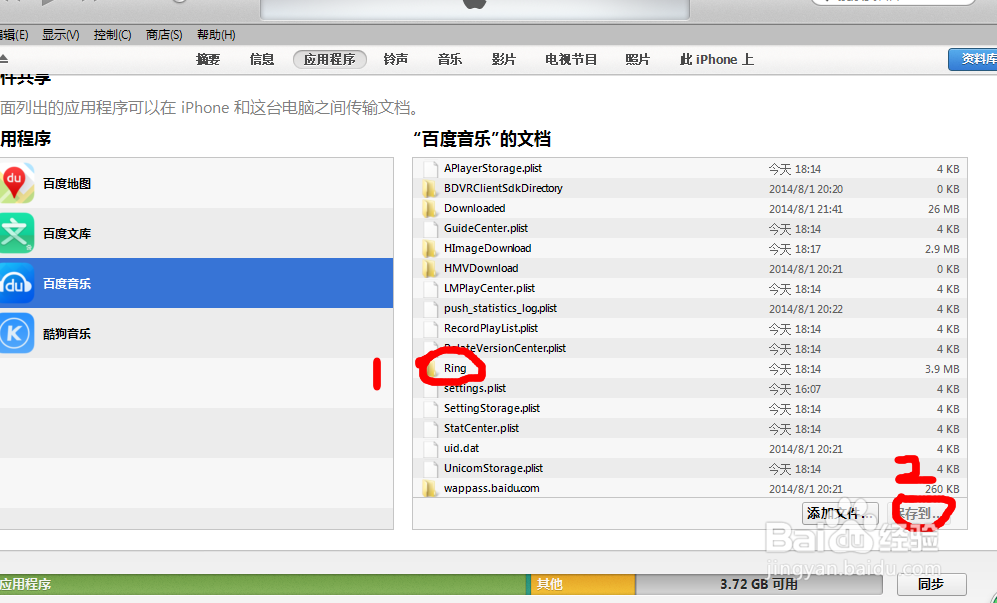Select the 应用程序 tab
The width and height of the screenshot is (997, 603).
[x=329, y=59]
